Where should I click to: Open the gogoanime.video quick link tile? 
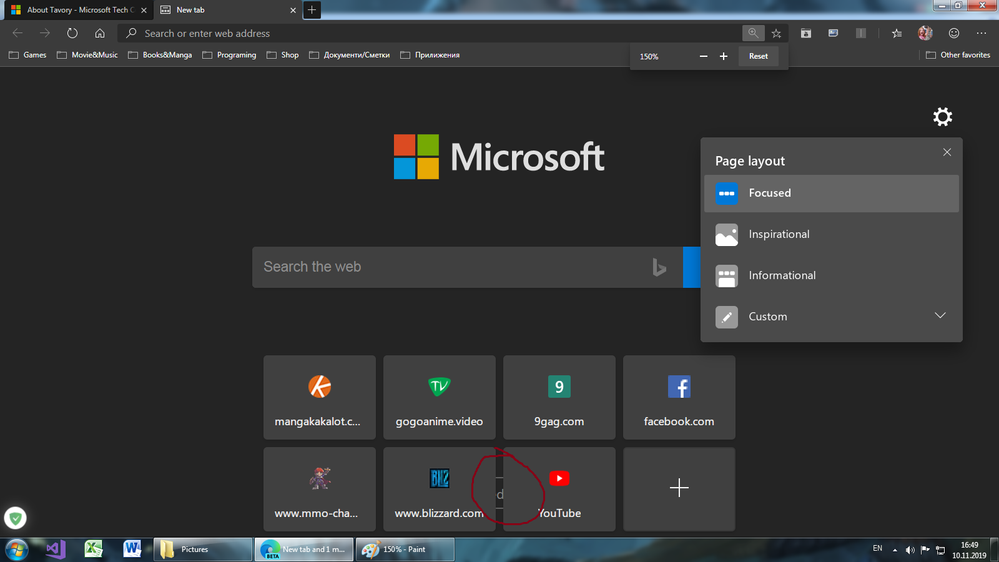pos(439,398)
